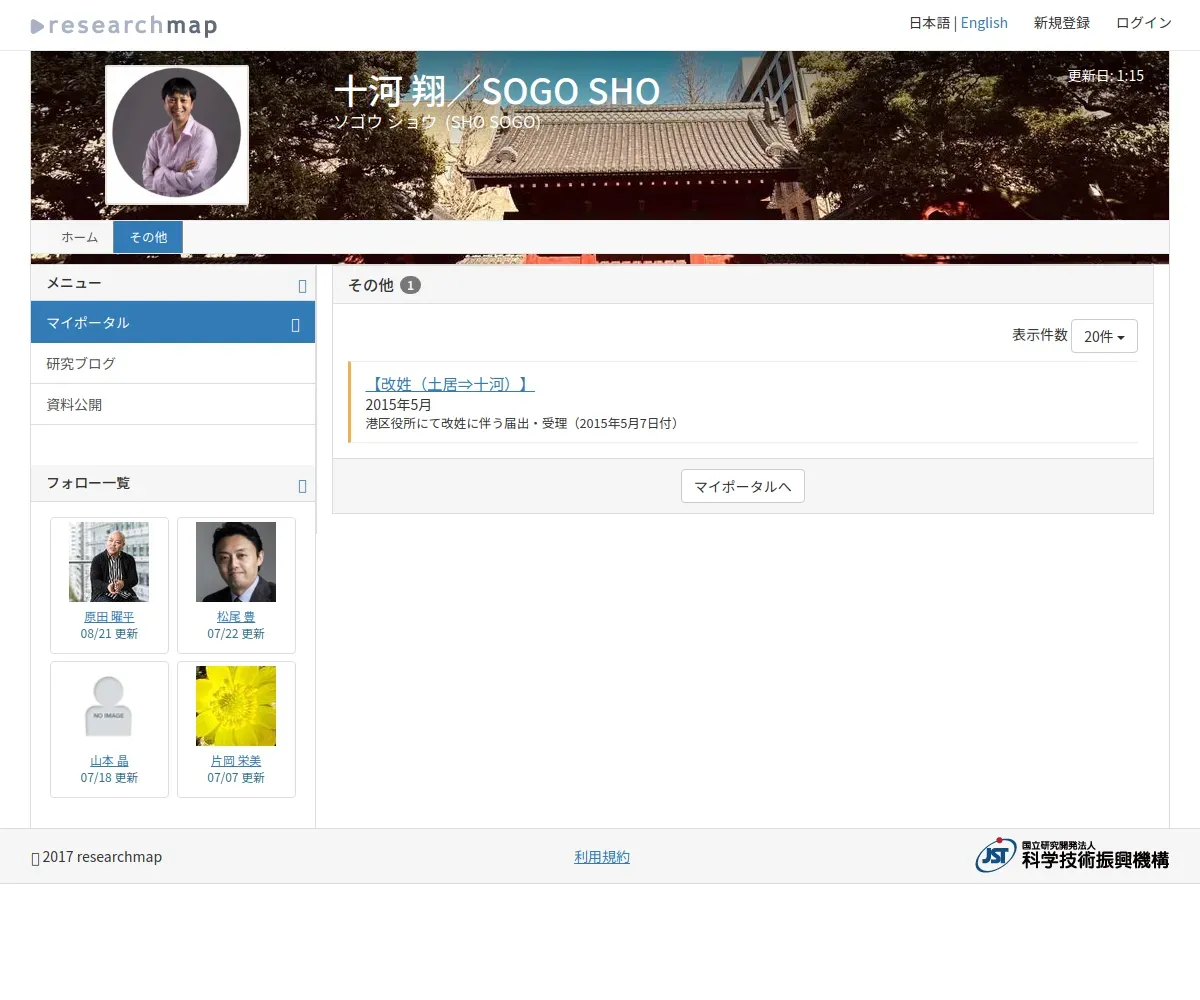Open the 利用規約 footer link
Image resolution: width=1200 pixels, height=1000 pixels.
(602, 857)
